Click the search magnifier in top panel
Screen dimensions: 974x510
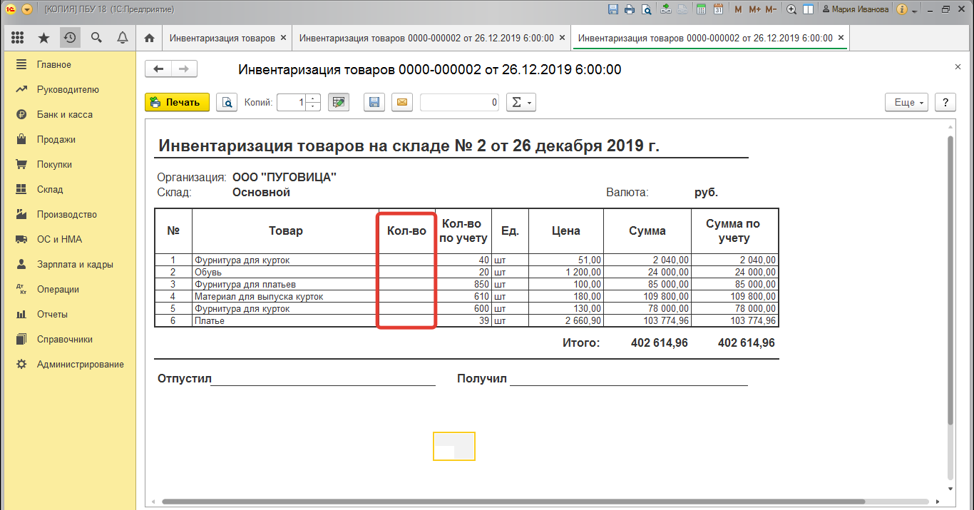96,38
